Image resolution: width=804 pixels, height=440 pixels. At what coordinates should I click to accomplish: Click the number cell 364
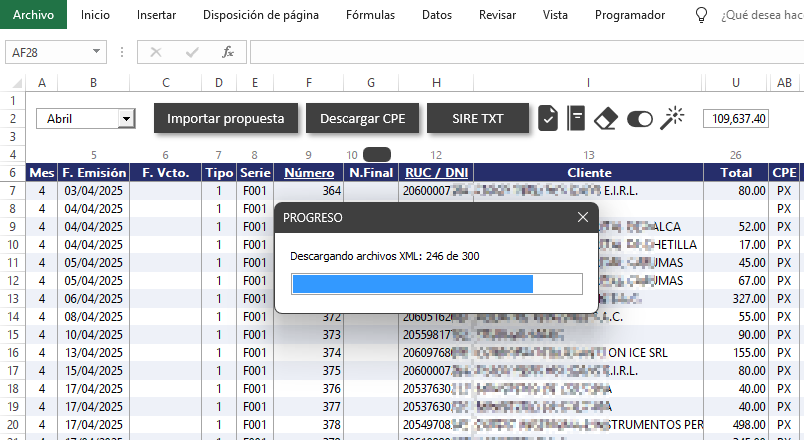(309, 191)
